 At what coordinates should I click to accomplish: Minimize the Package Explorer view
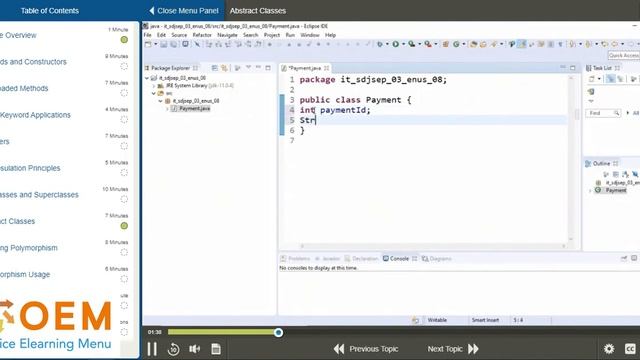point(258,68)
